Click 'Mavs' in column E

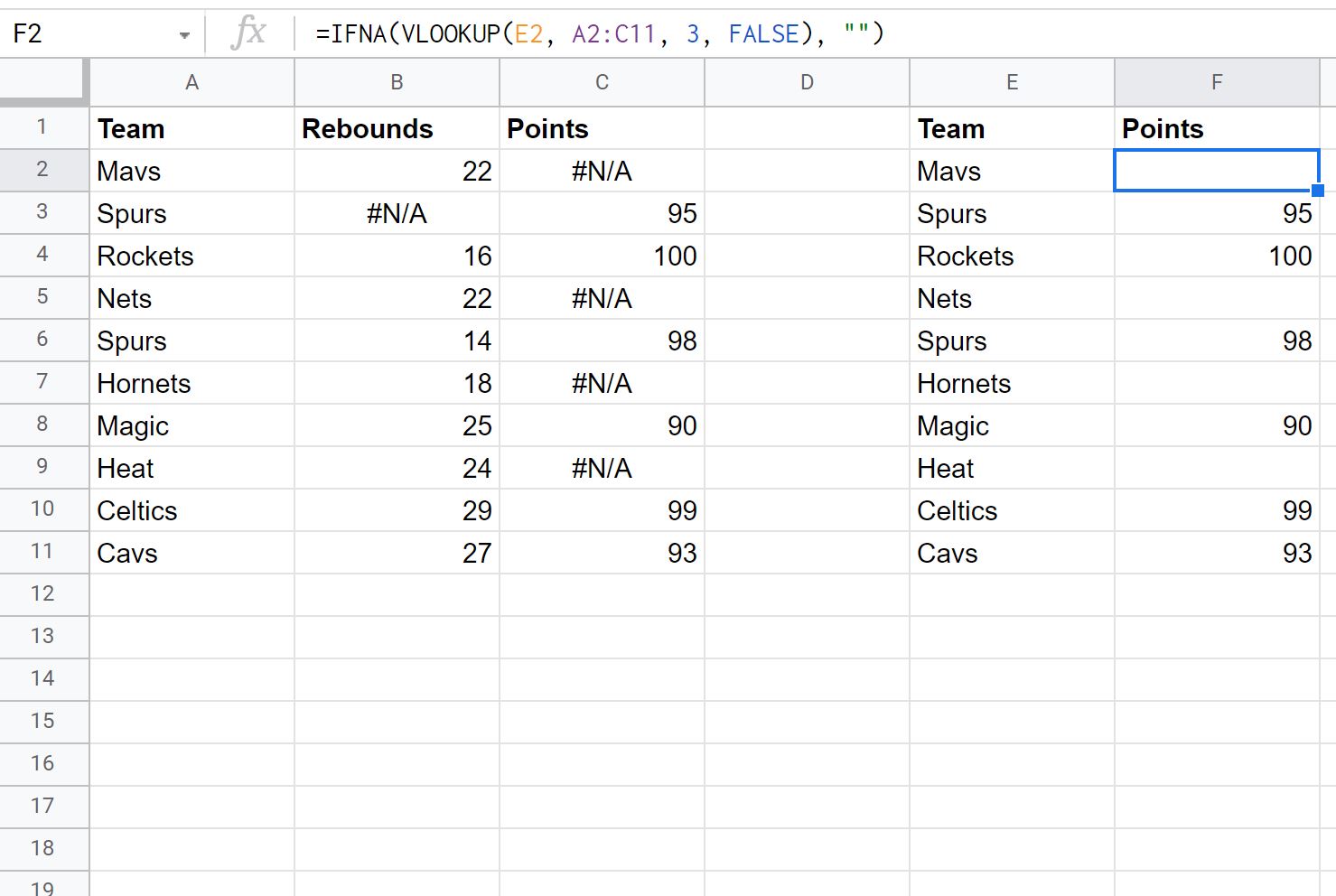point(949,172)
